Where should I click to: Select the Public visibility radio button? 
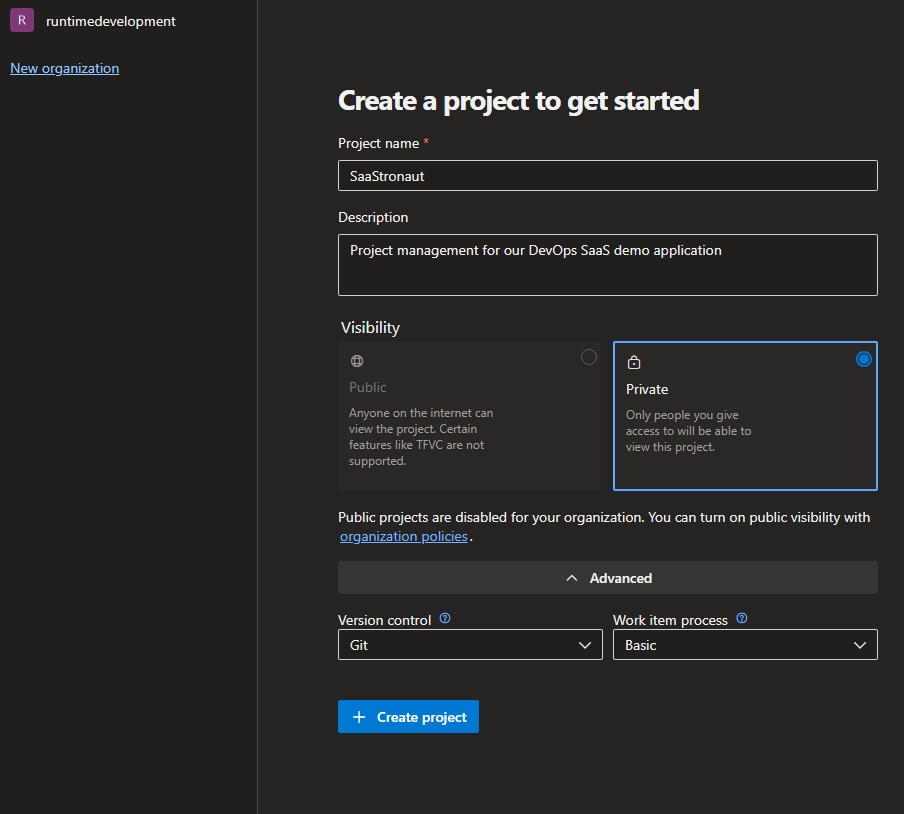(x=589, y=357)
